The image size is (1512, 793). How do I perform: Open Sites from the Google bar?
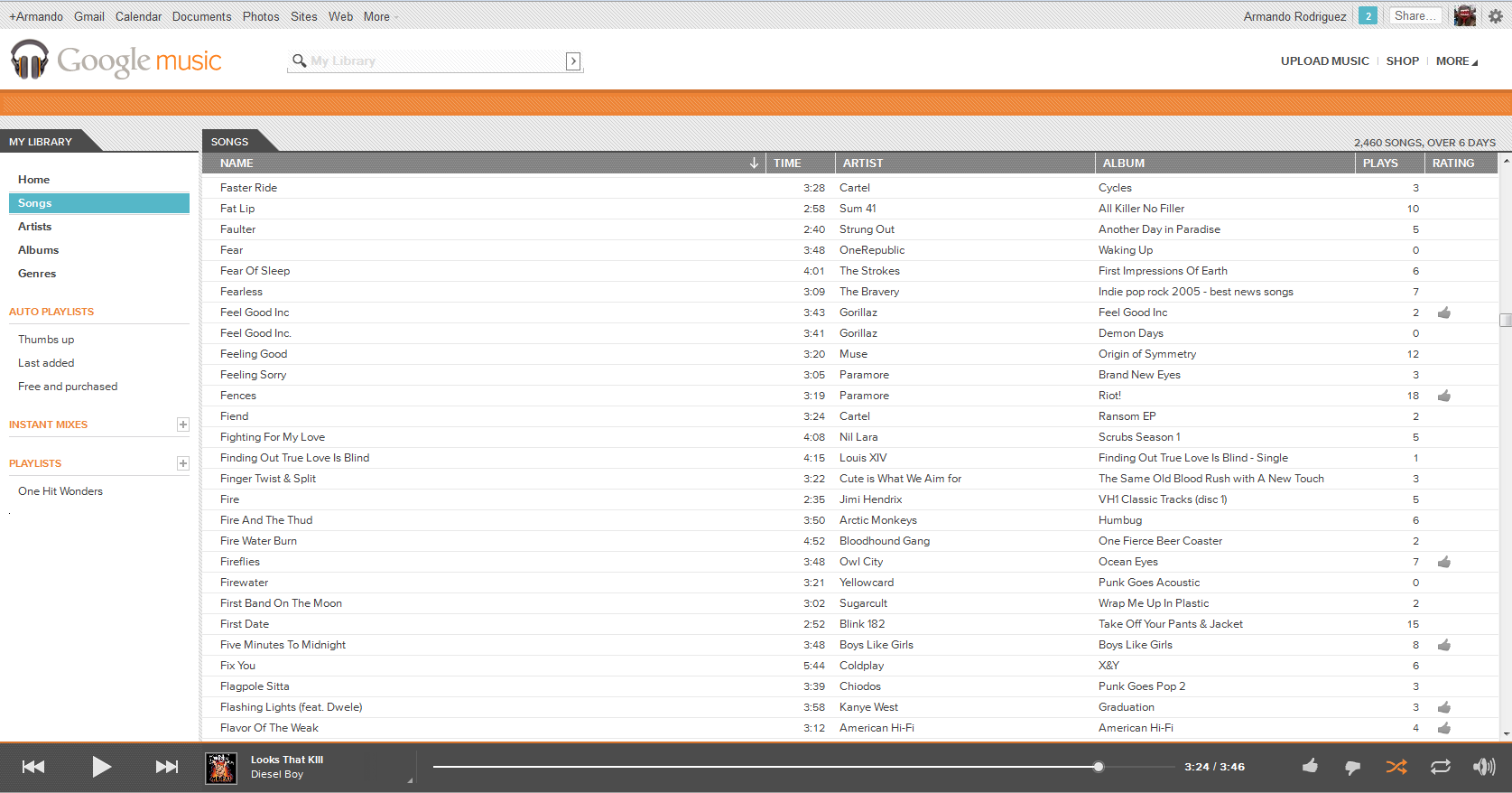coord(304,16)
